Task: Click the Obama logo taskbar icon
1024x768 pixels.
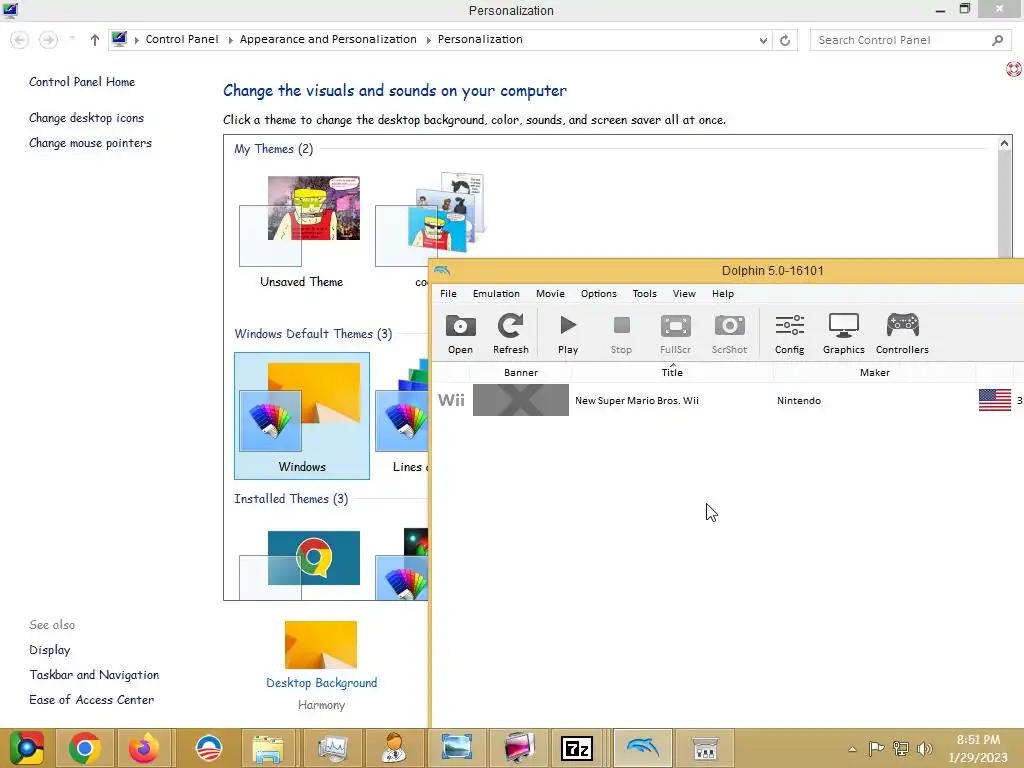Action: (209, 748)
